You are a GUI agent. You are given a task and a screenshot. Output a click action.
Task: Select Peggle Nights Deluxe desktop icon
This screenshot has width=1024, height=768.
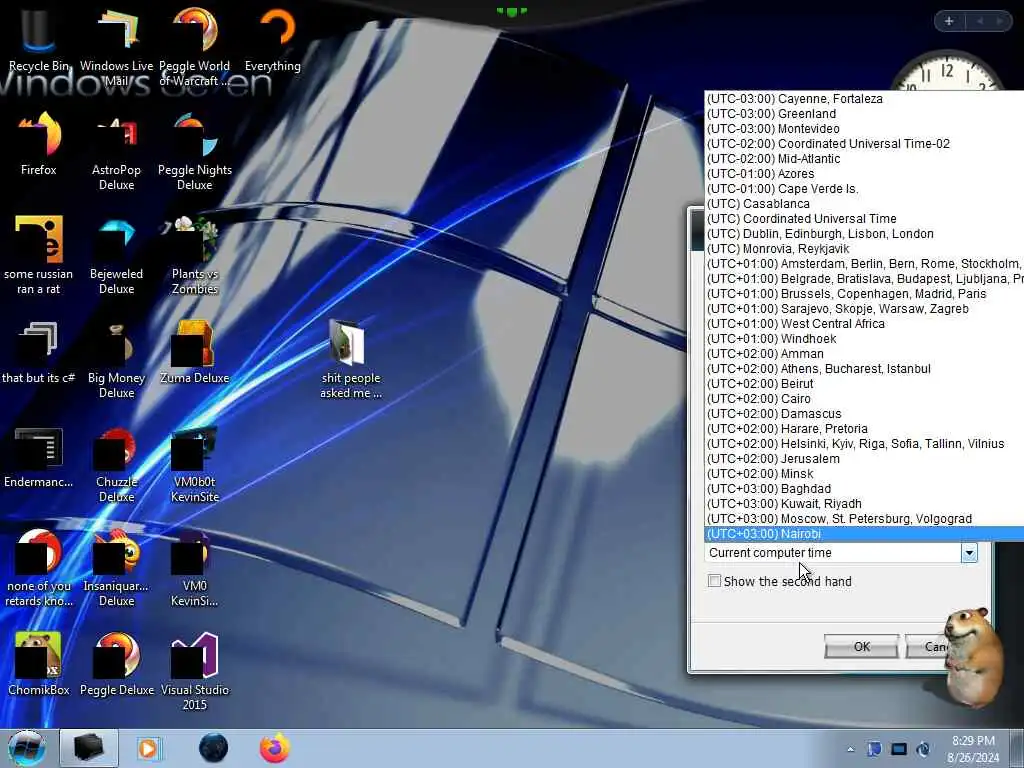point(195,152)
